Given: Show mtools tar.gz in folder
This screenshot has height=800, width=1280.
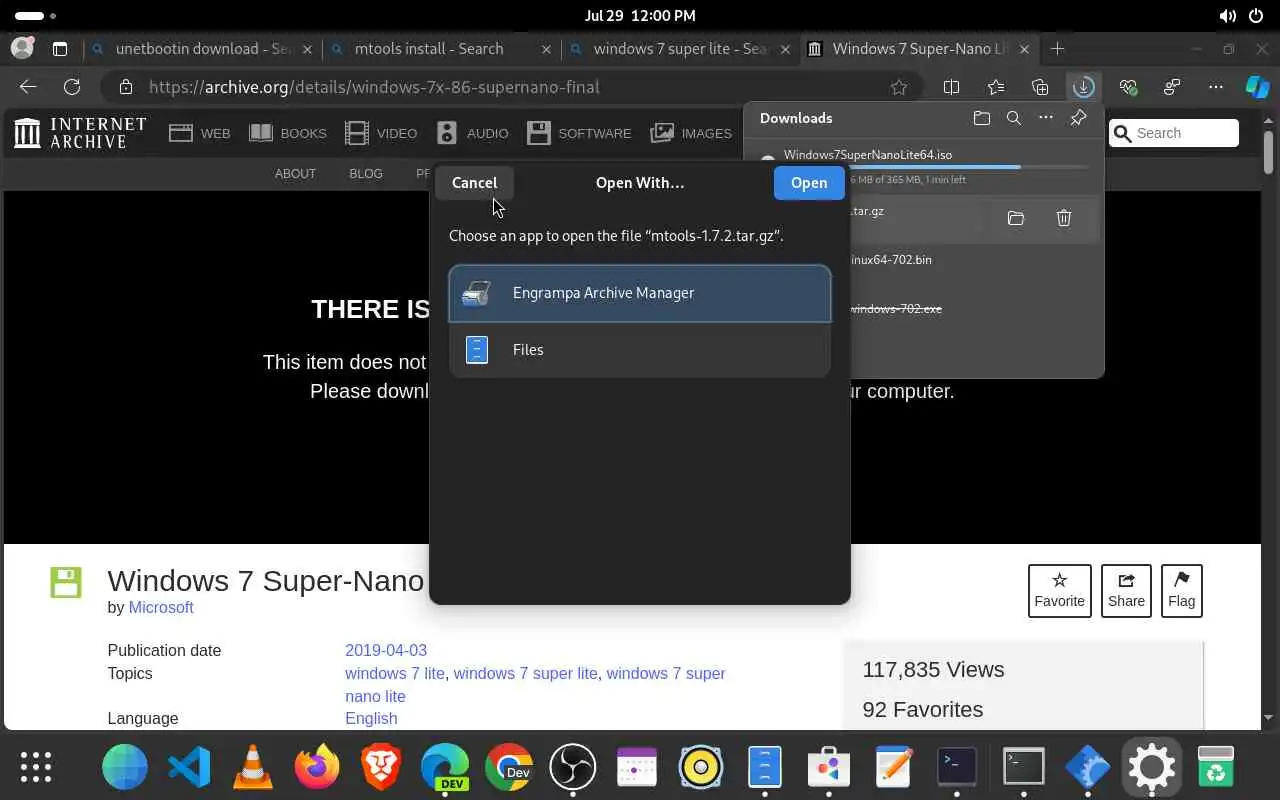Looking at the screenshot, I should pos(1016,218).
